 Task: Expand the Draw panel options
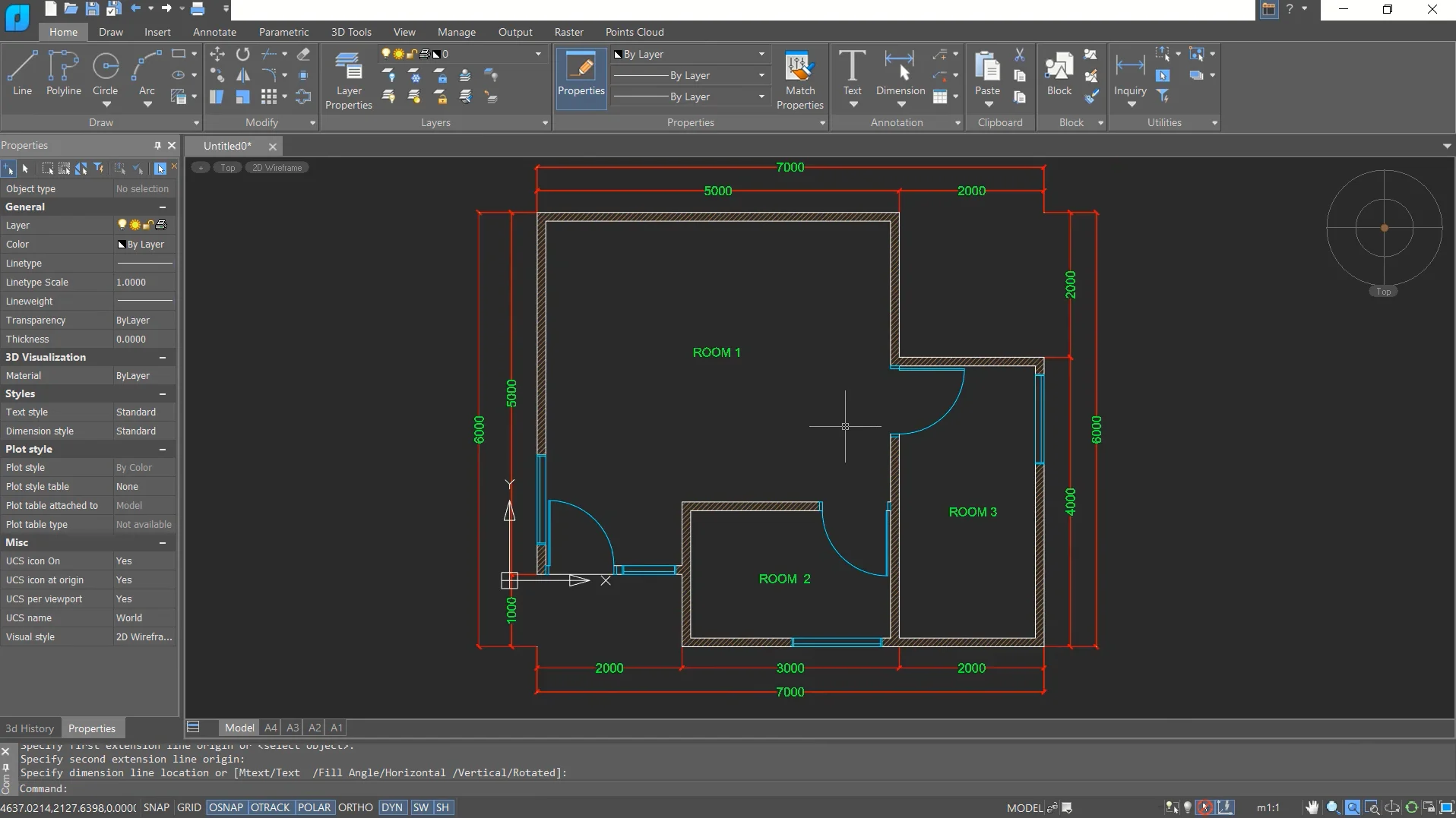tap(196, 123)
